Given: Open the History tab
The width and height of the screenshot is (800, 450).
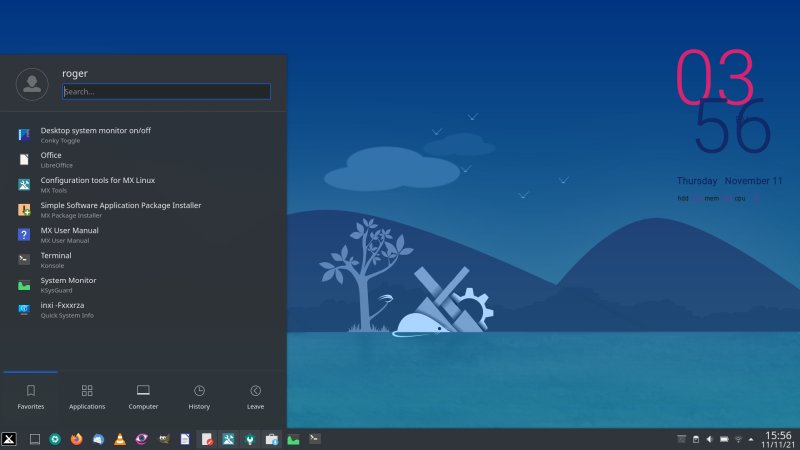Looking at the screenshot, I should pos(199,396).
